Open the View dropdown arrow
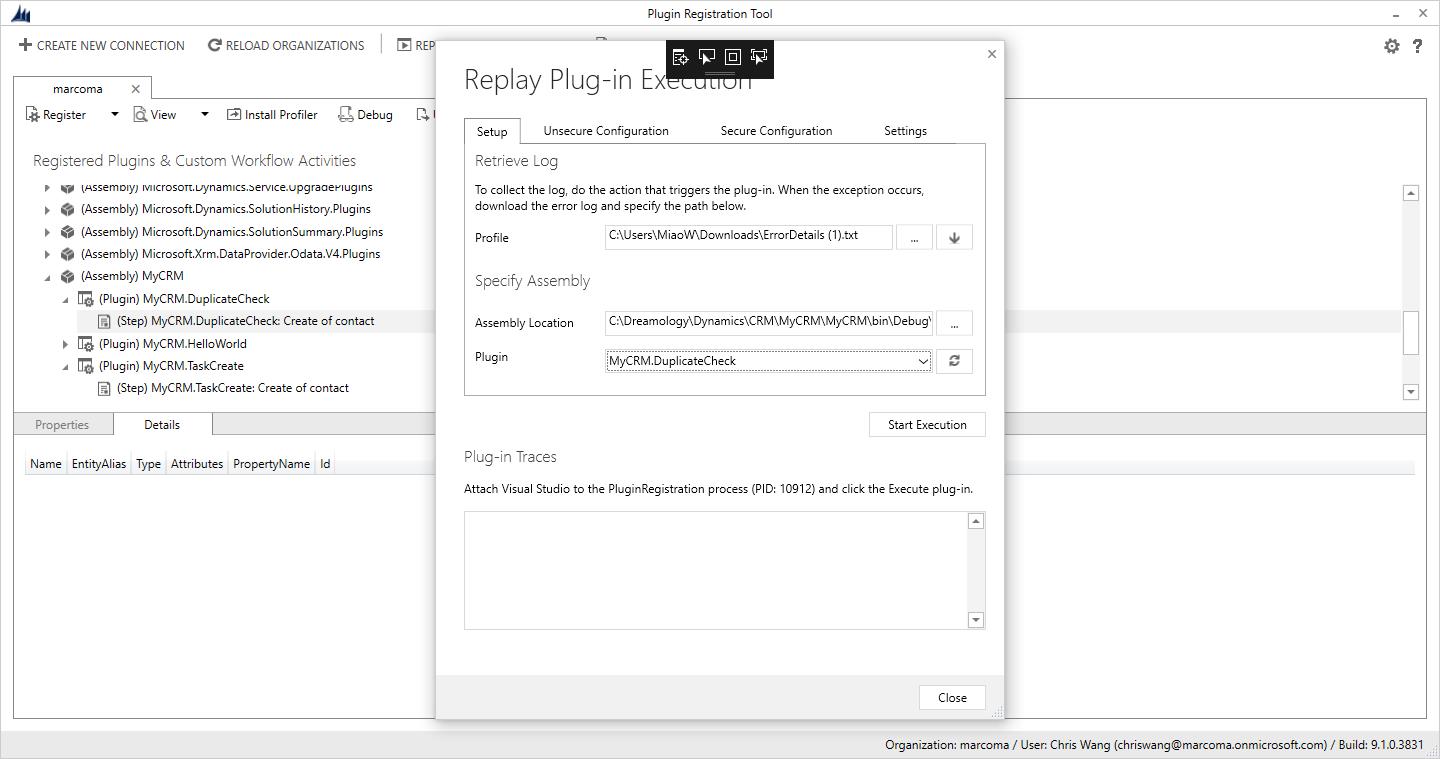The image size is (1440, 759). coord(204,114)
